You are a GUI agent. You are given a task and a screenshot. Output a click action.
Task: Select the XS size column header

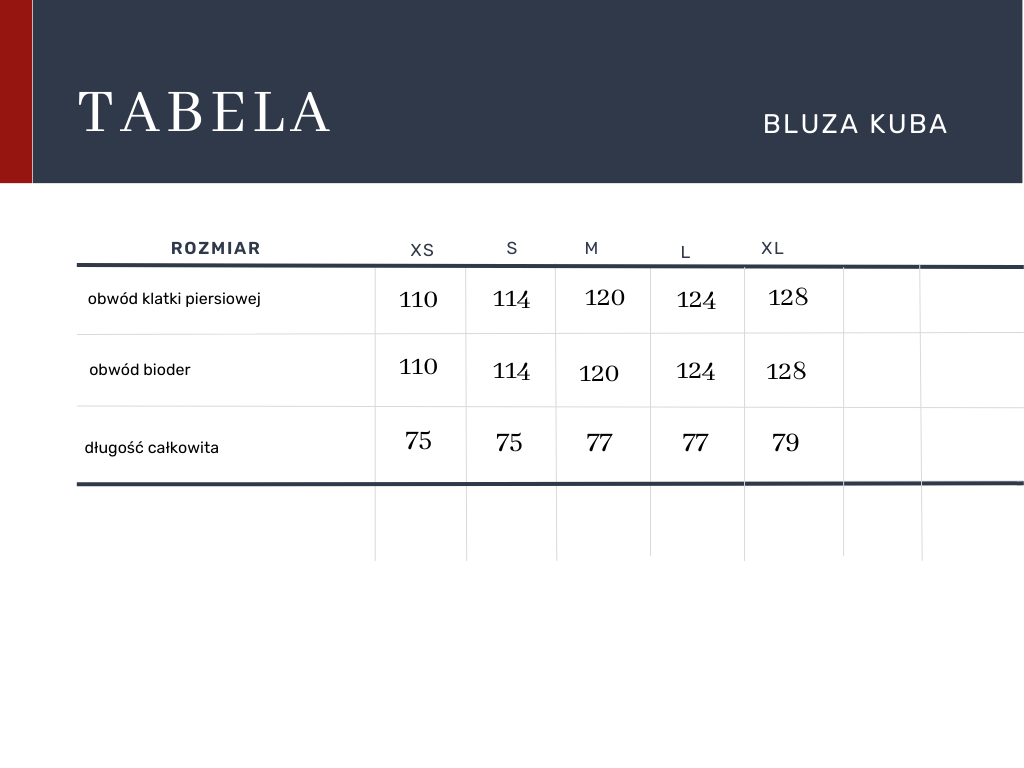pyautogui.click(x=422, y=250)
